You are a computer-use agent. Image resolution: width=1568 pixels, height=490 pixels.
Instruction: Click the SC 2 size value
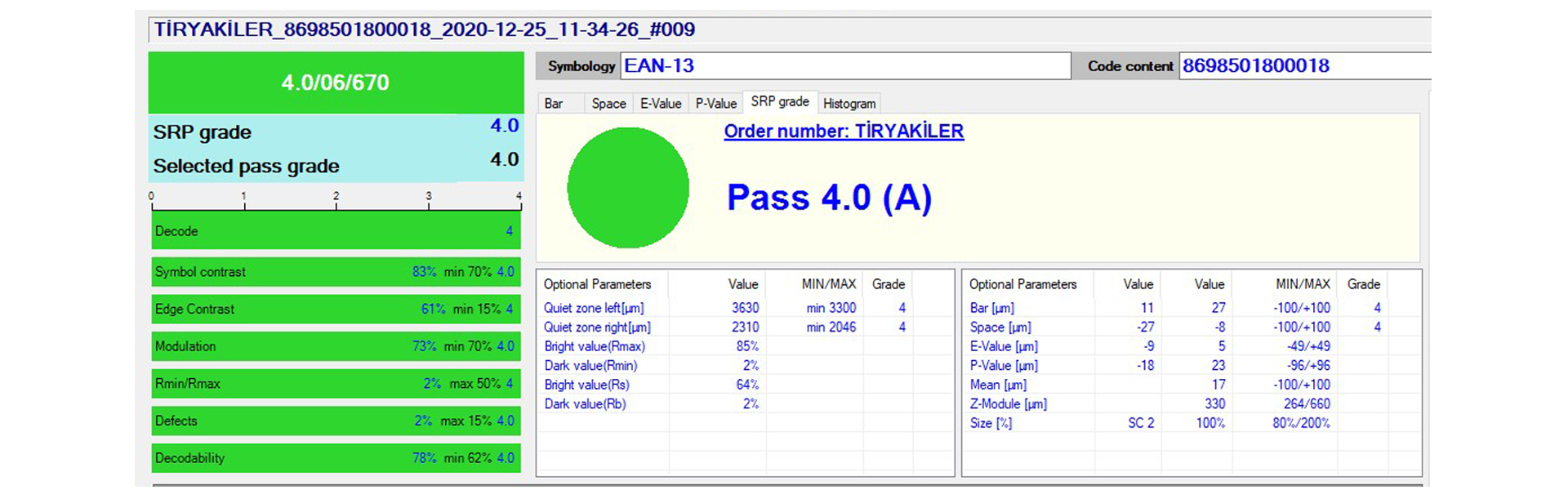[1141, 423]
